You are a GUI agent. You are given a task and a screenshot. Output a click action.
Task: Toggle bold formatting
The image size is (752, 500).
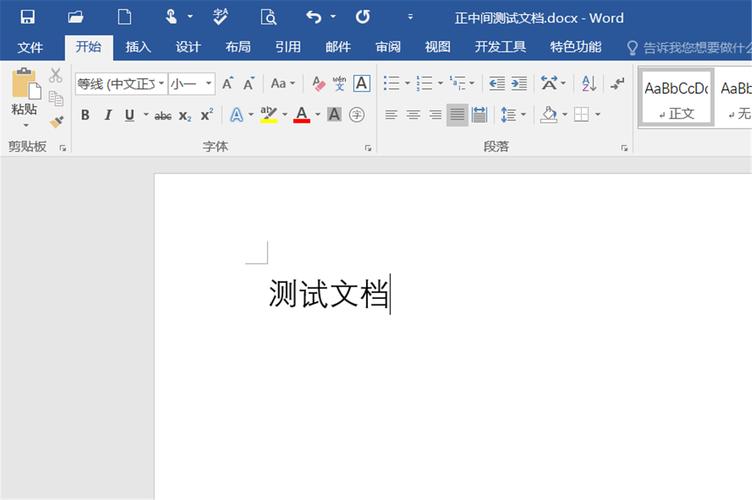(85, 115)
